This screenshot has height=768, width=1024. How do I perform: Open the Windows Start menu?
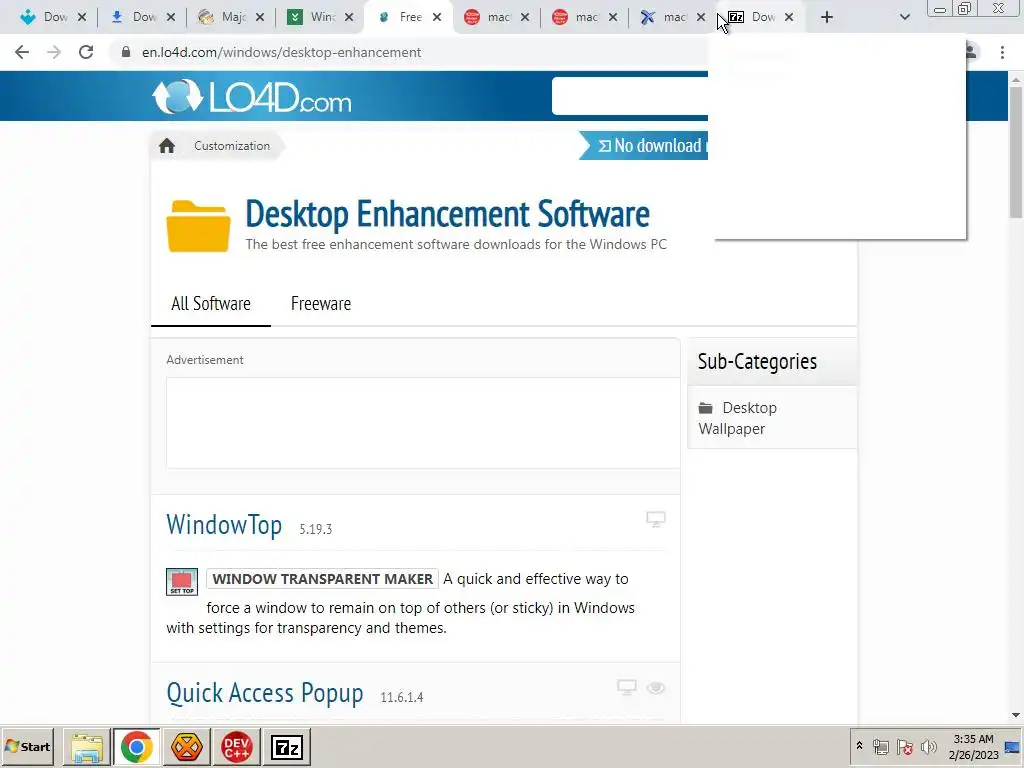click(27, 746)
